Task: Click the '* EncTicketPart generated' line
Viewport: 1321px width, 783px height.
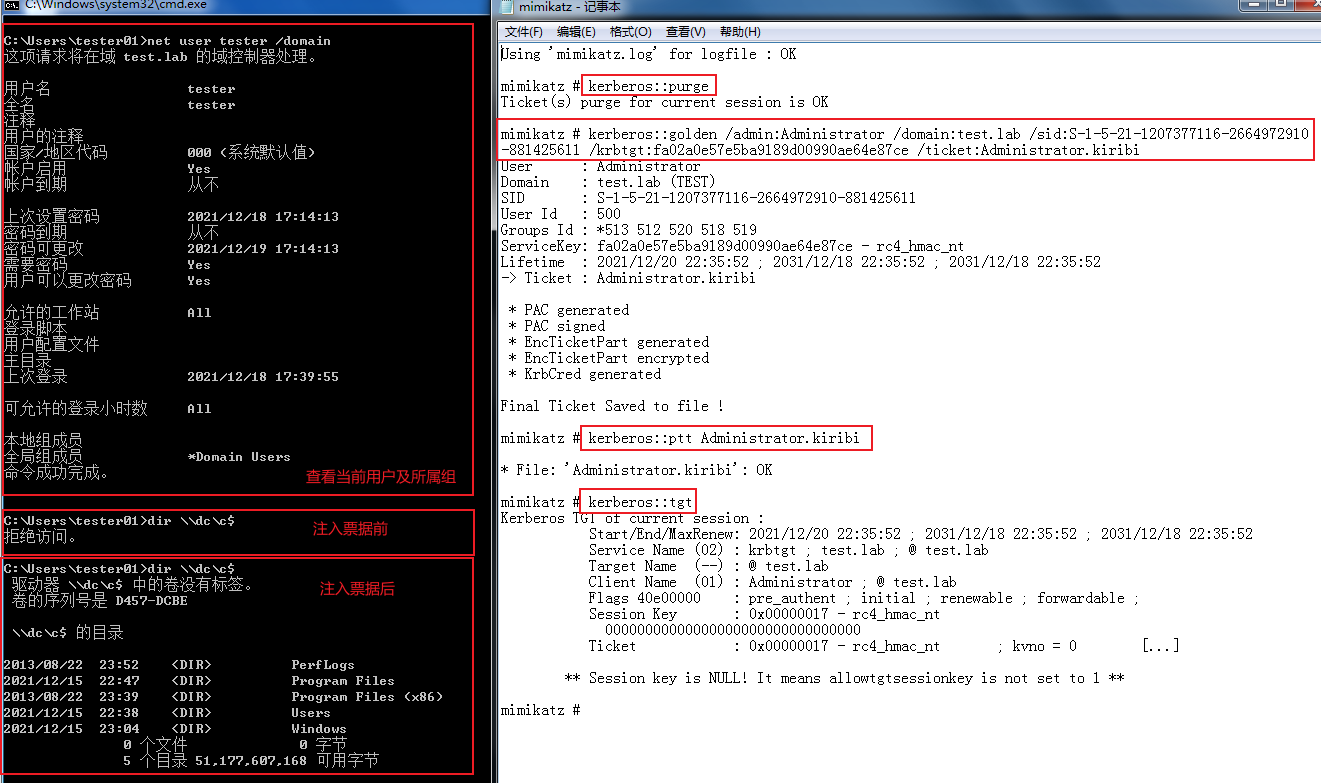Action: point(608,342)
